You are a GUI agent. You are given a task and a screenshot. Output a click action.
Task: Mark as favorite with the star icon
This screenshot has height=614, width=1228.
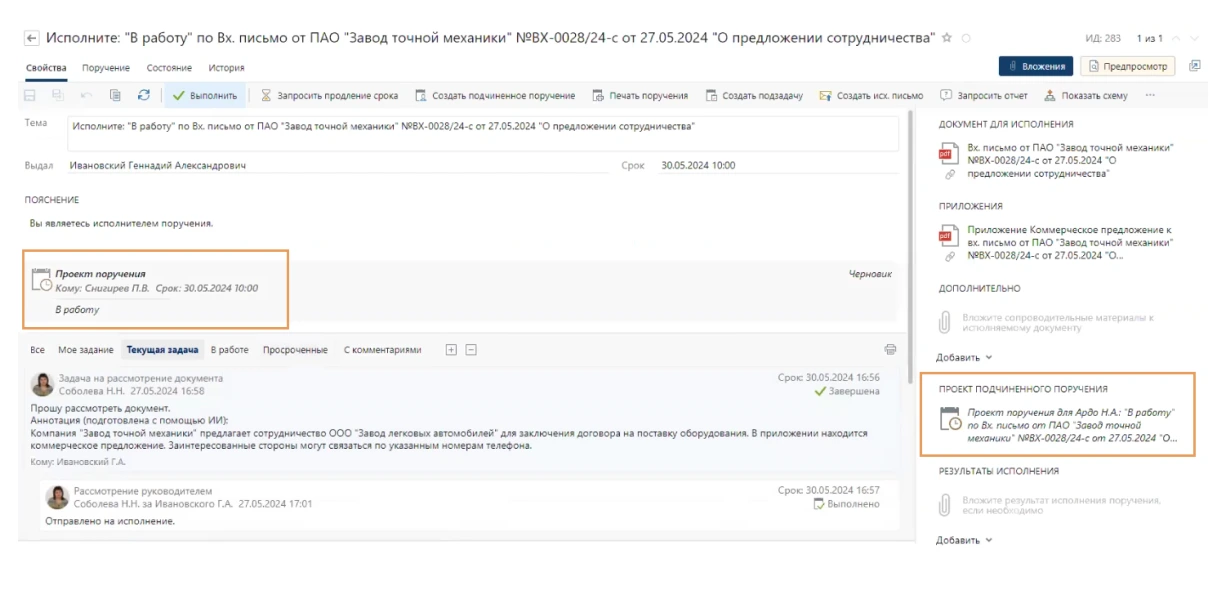tap(947, 38)
